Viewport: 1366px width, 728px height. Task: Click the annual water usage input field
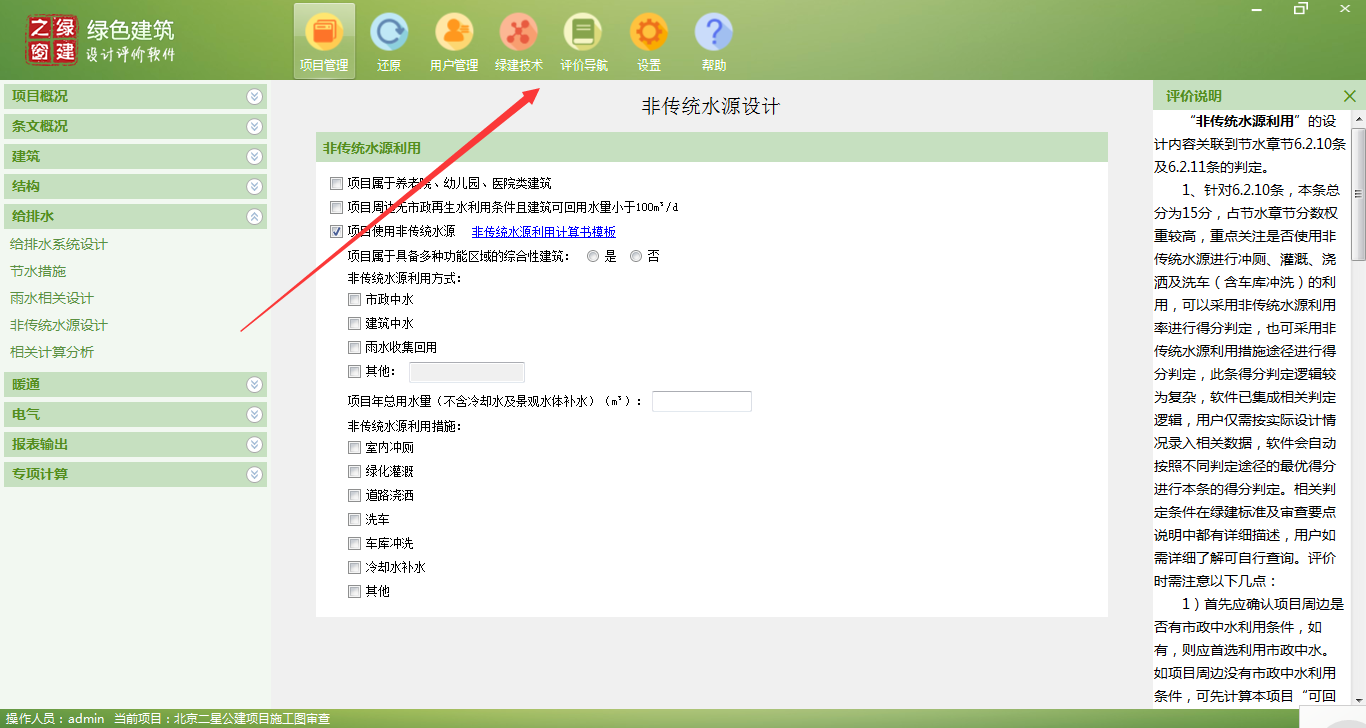click(x=701, y=400)
